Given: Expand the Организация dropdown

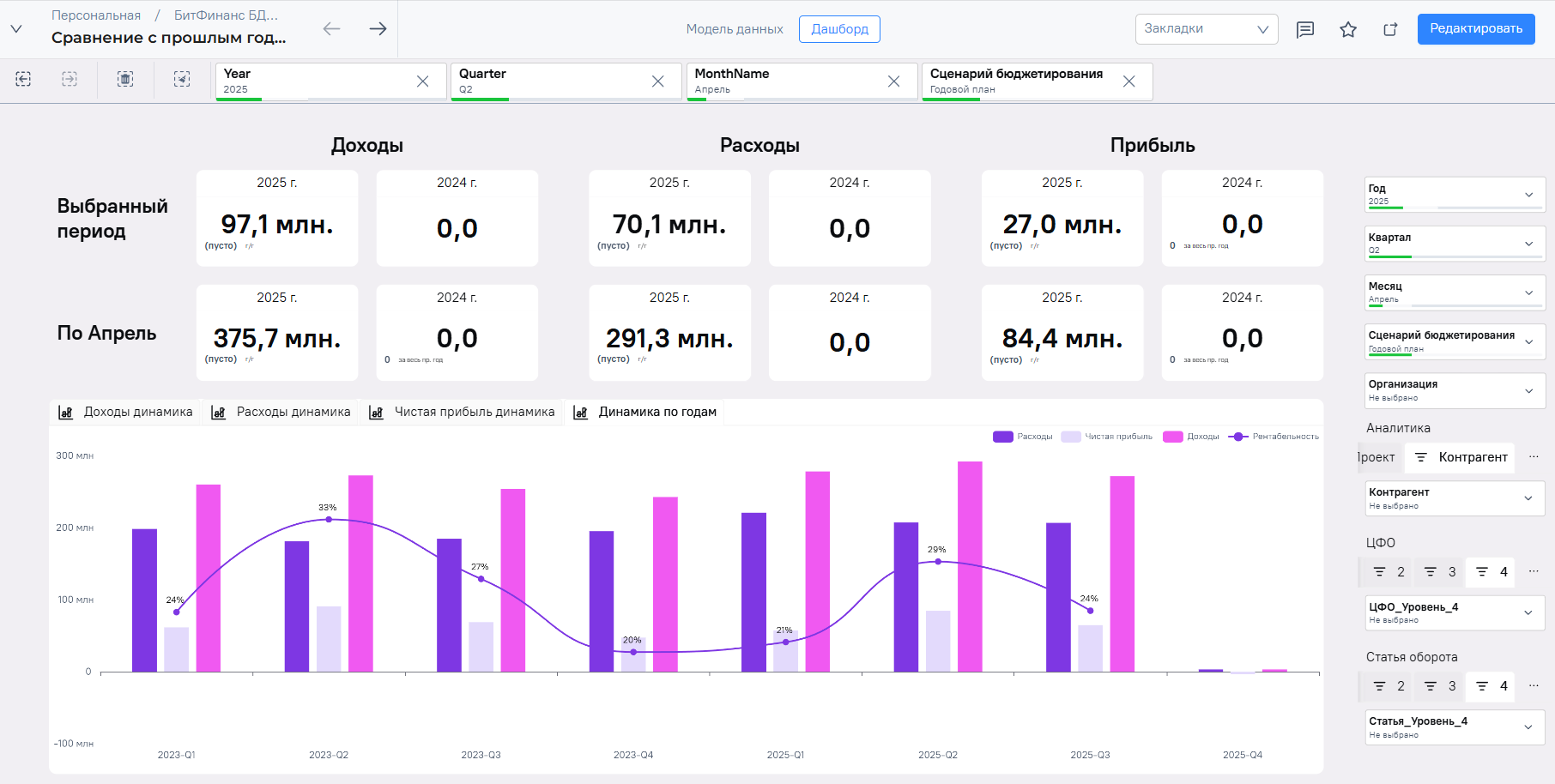Looking at the screenshot, I should [1455, 390].
